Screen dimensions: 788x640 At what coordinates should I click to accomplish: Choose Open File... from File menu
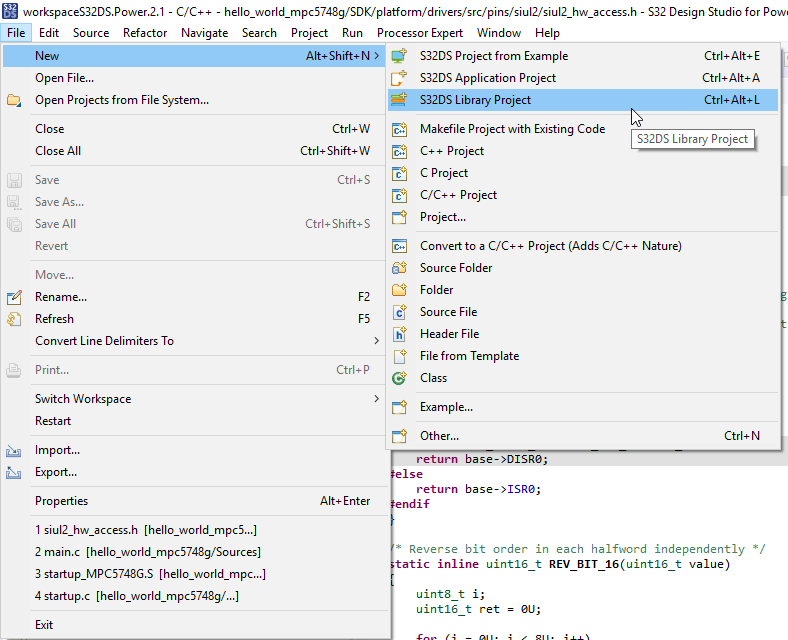coord(196,78)
